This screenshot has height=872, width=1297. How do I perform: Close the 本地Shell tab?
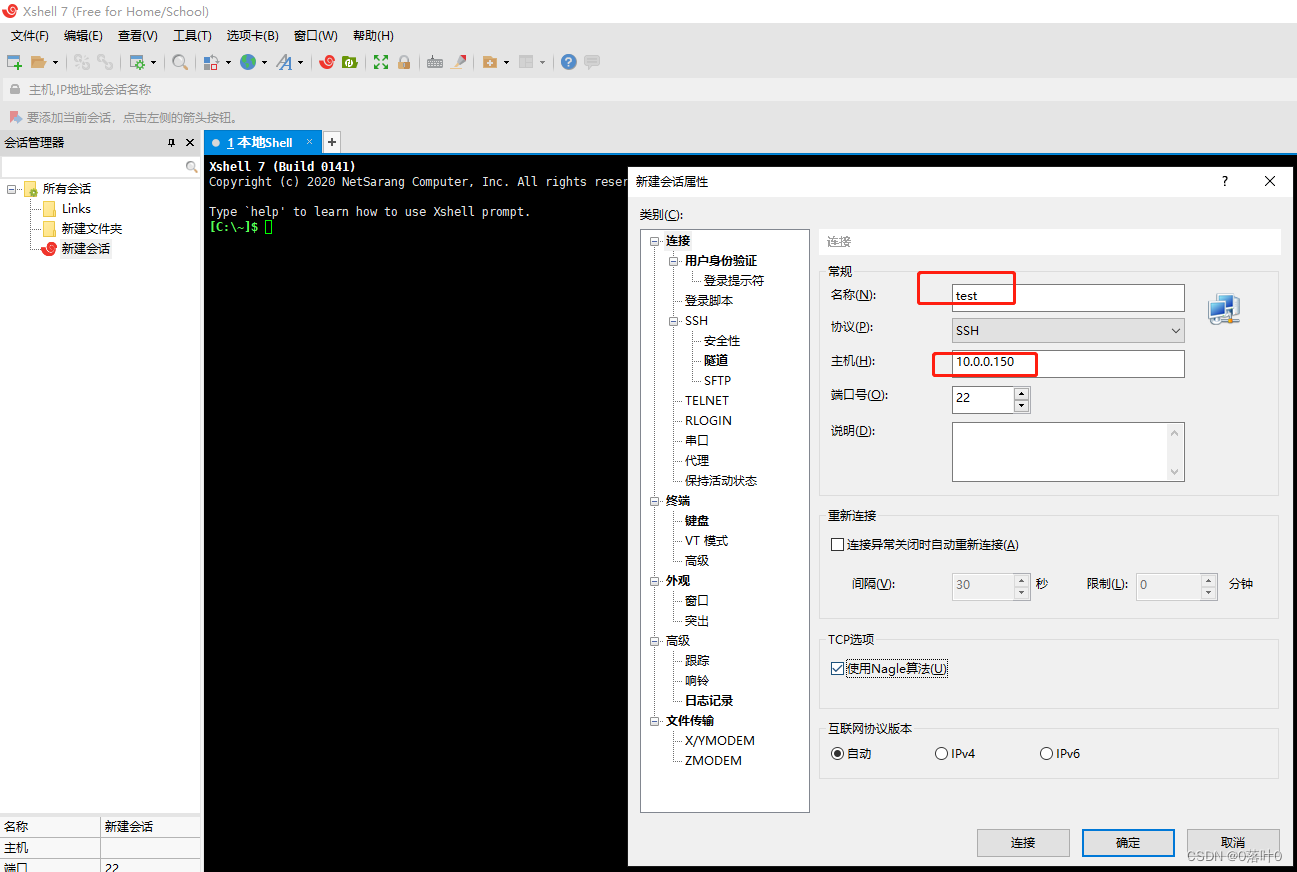(x=310, y=142)
